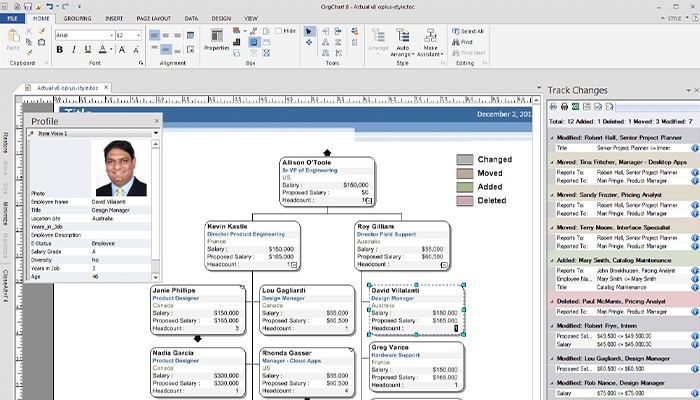
Task: Click the Changed legend color swatch
Action: [x=466, y=159]
